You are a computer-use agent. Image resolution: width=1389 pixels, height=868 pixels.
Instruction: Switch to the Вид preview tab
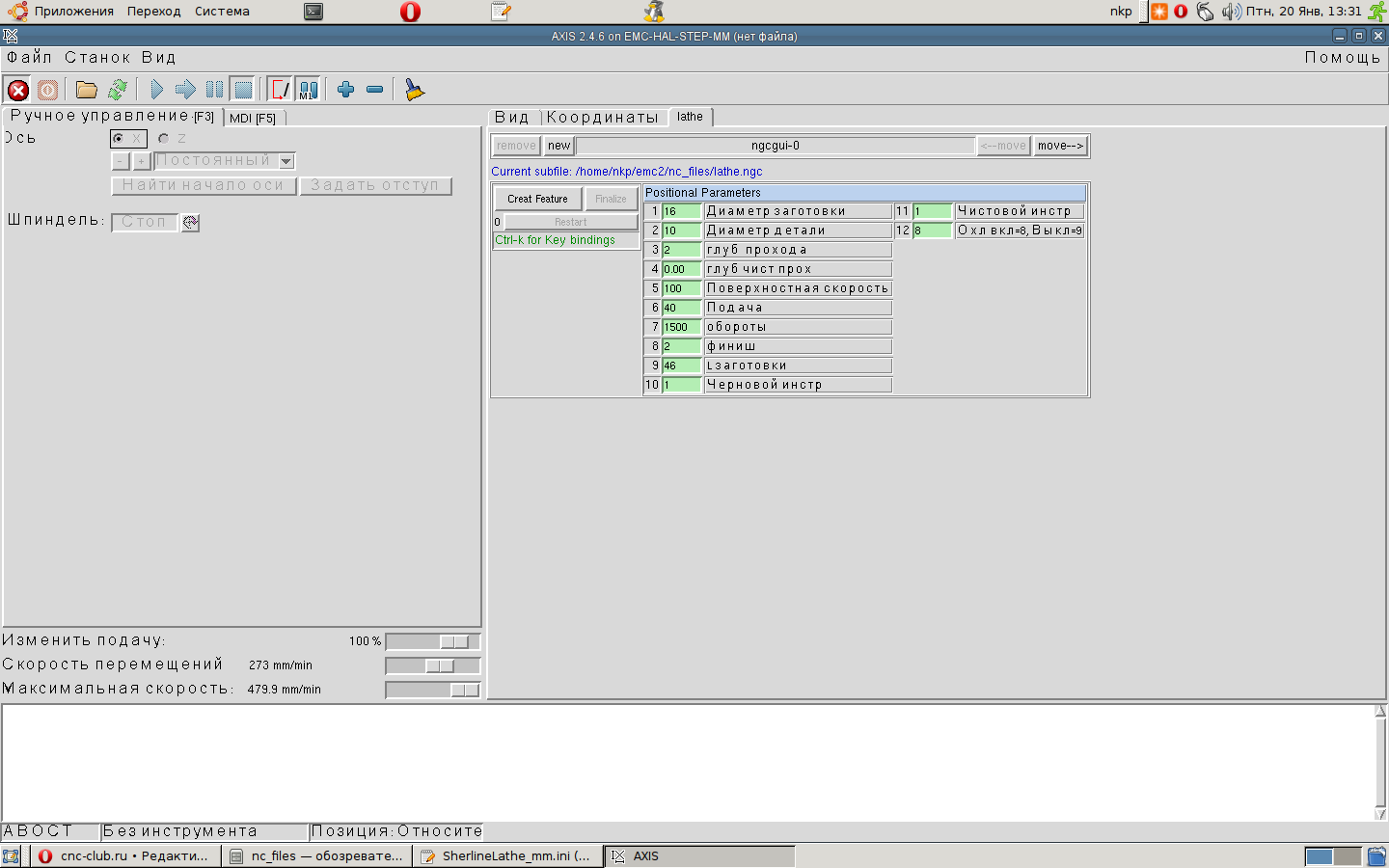coord(512,118)
